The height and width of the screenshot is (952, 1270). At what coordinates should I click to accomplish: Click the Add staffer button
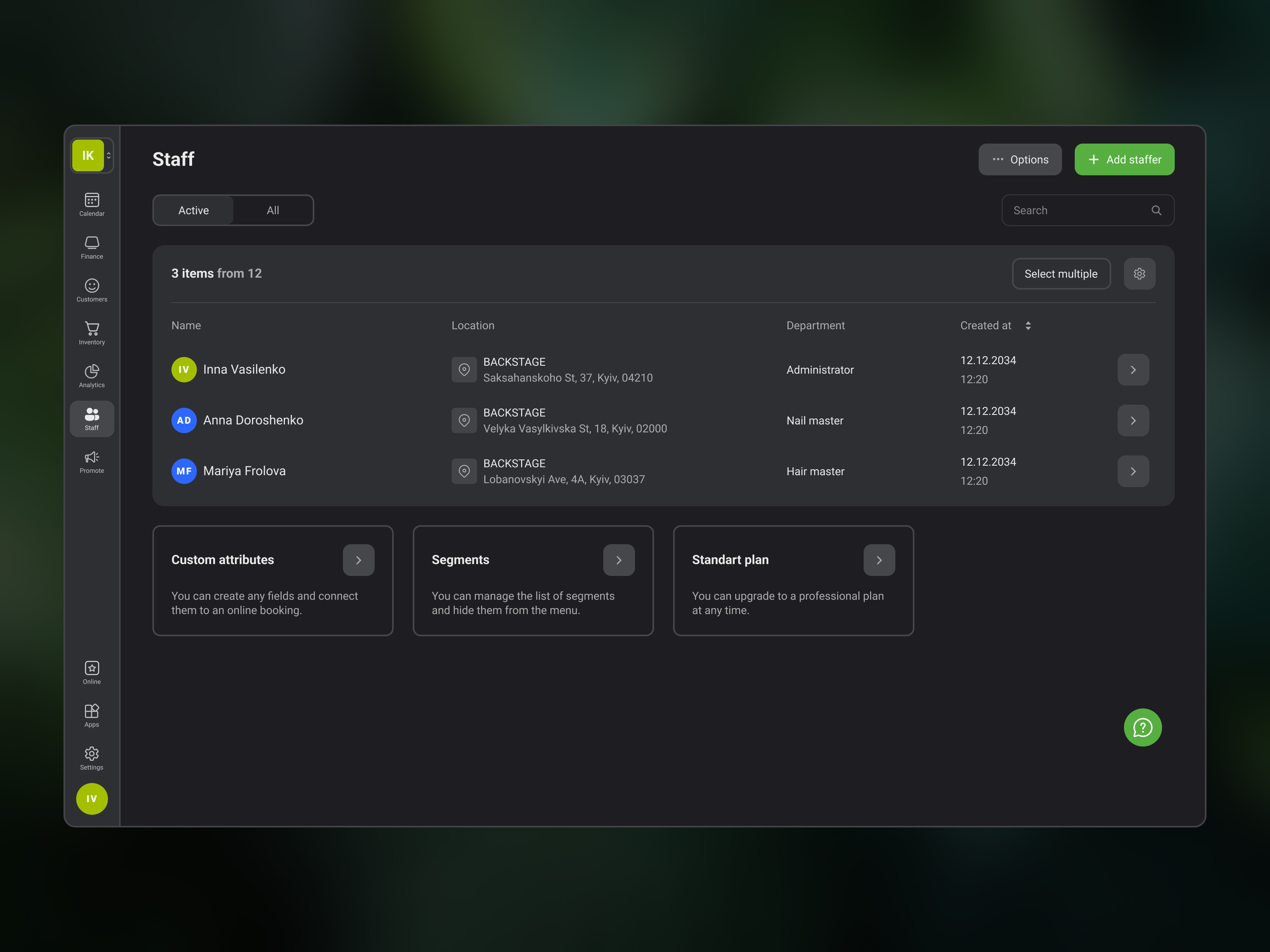point(1124,159)
